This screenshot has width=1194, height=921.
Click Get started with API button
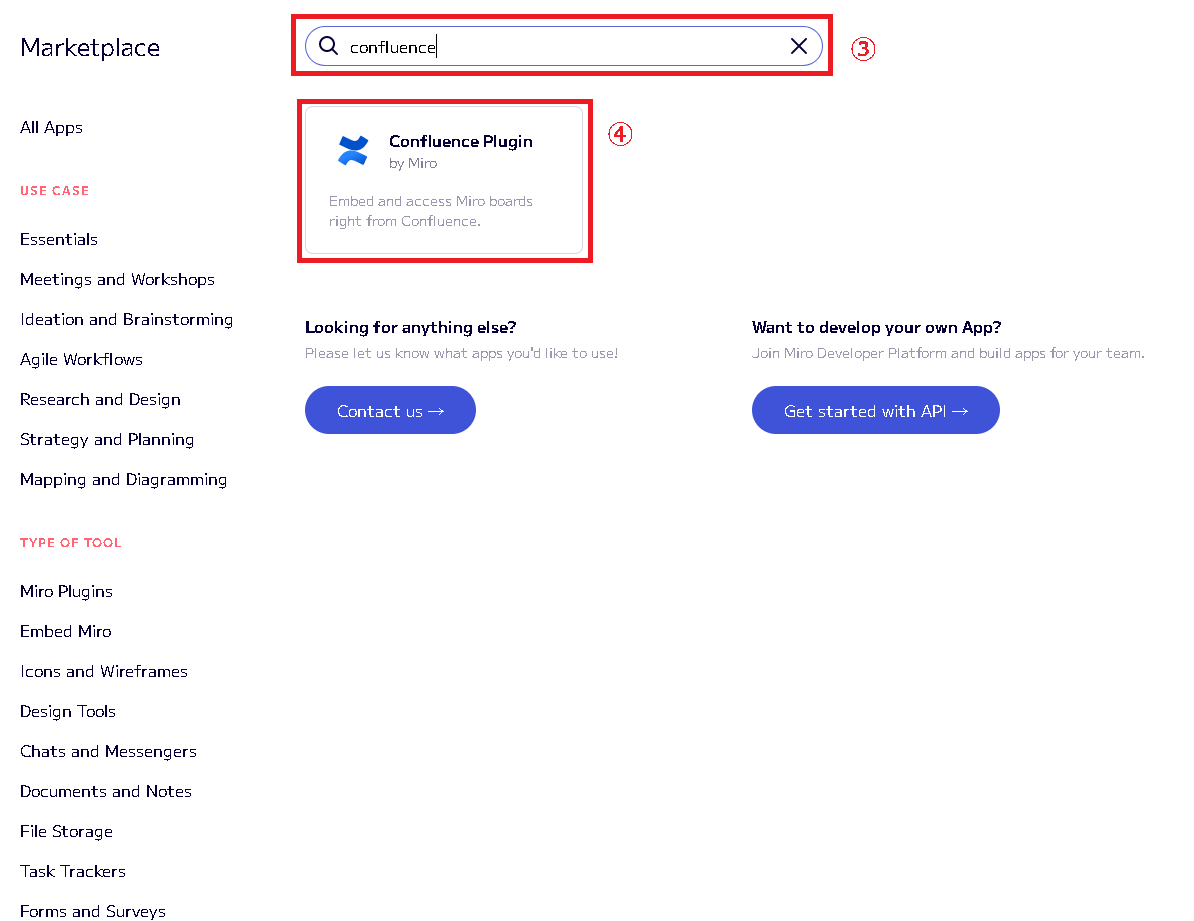click(x=875, y=410)
